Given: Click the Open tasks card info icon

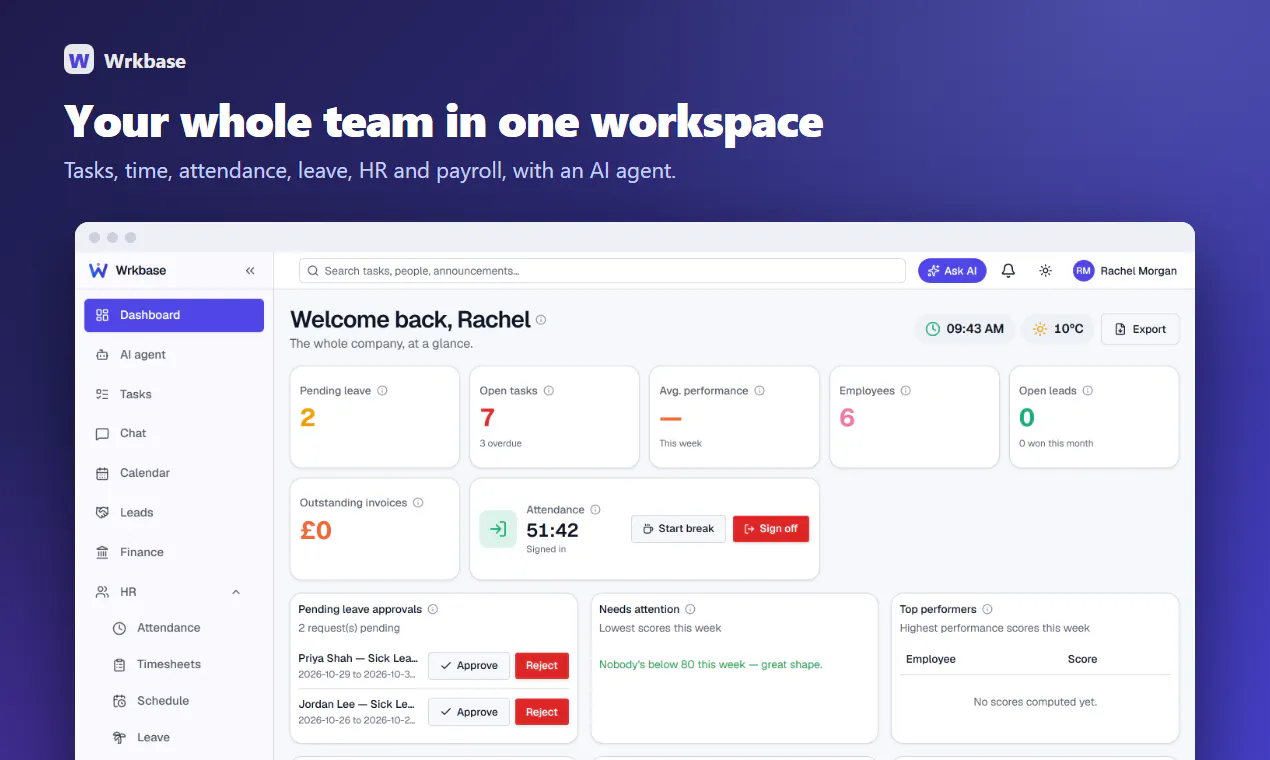Looking at the screenshot, I should [x=548, y=391].
